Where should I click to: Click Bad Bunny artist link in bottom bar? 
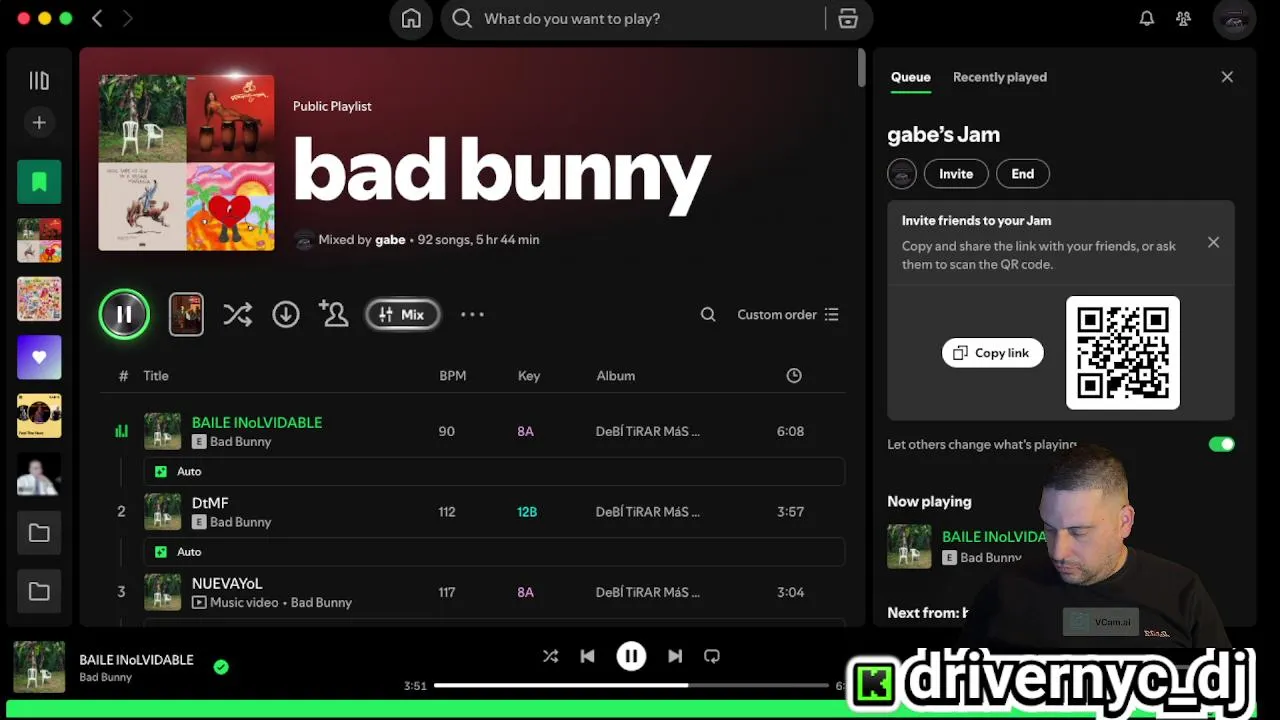[105, 678]
